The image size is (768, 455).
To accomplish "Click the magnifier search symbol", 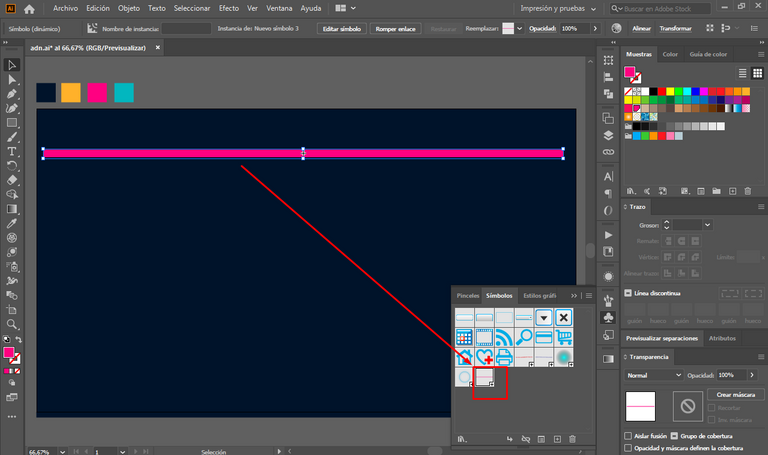I will coord(524,337).
